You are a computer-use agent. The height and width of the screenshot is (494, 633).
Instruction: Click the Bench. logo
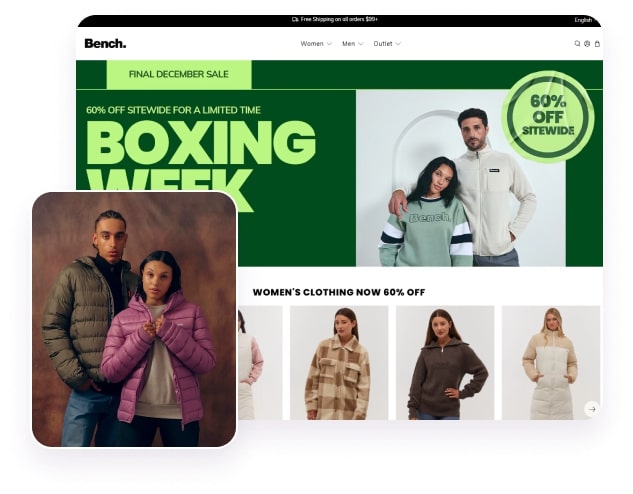coord(105,43)
